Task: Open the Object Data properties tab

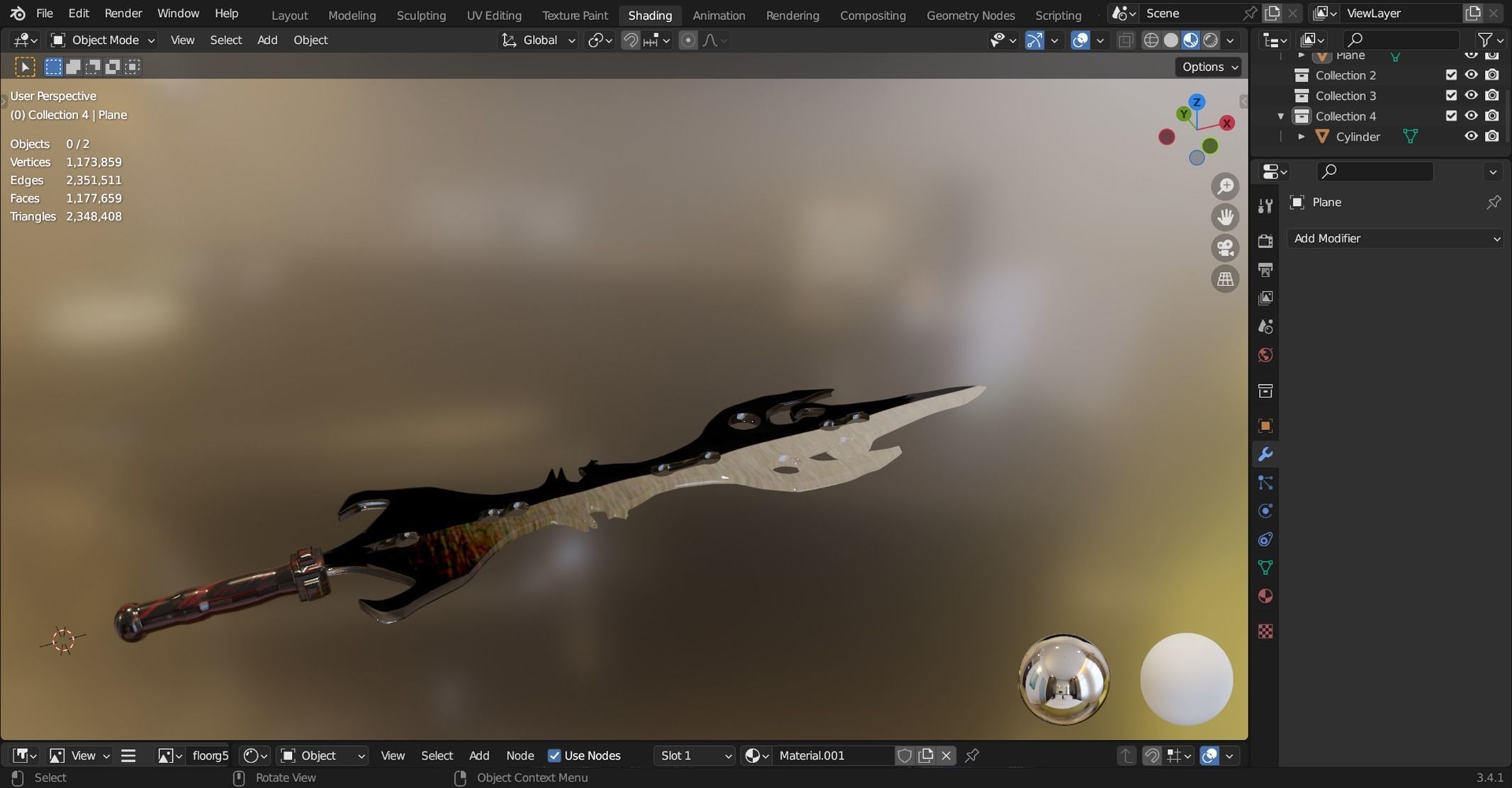Action: click(1265, 568)
